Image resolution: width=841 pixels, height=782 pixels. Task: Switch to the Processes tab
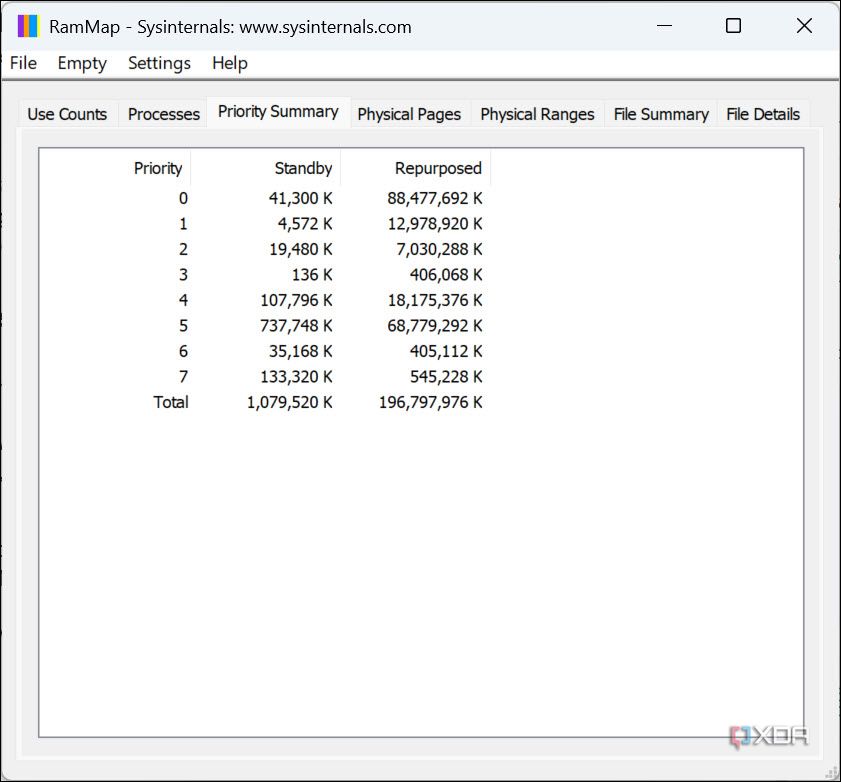click(x=164, y=114)
